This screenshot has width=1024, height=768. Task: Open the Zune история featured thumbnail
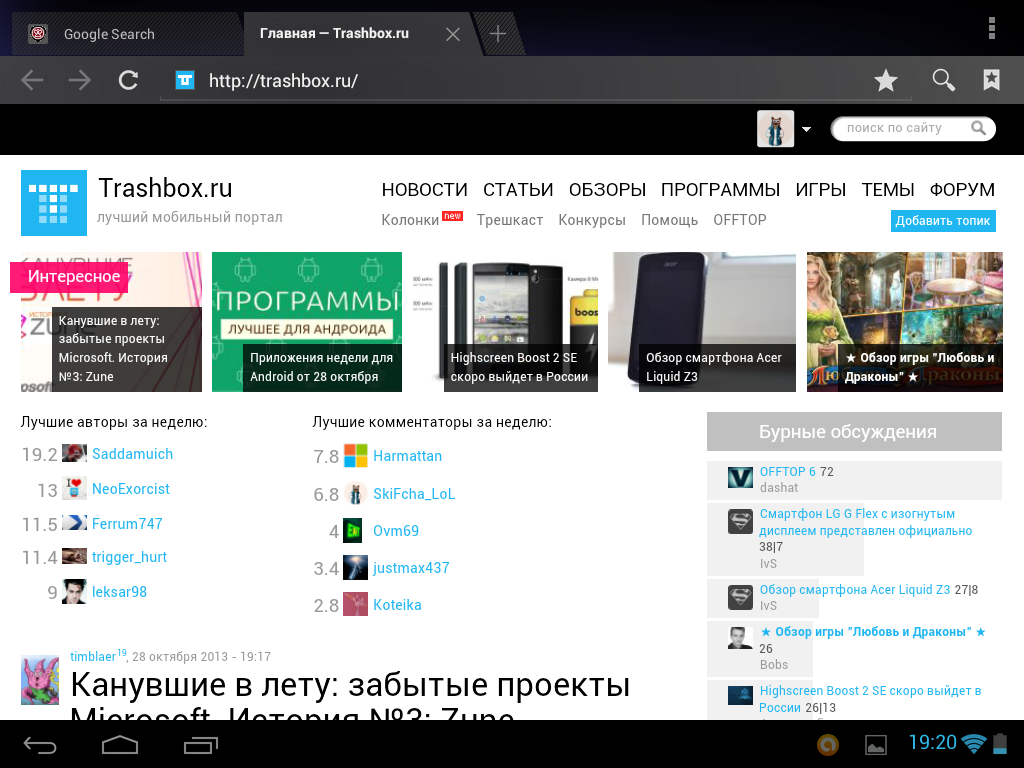tap(111, 322)
